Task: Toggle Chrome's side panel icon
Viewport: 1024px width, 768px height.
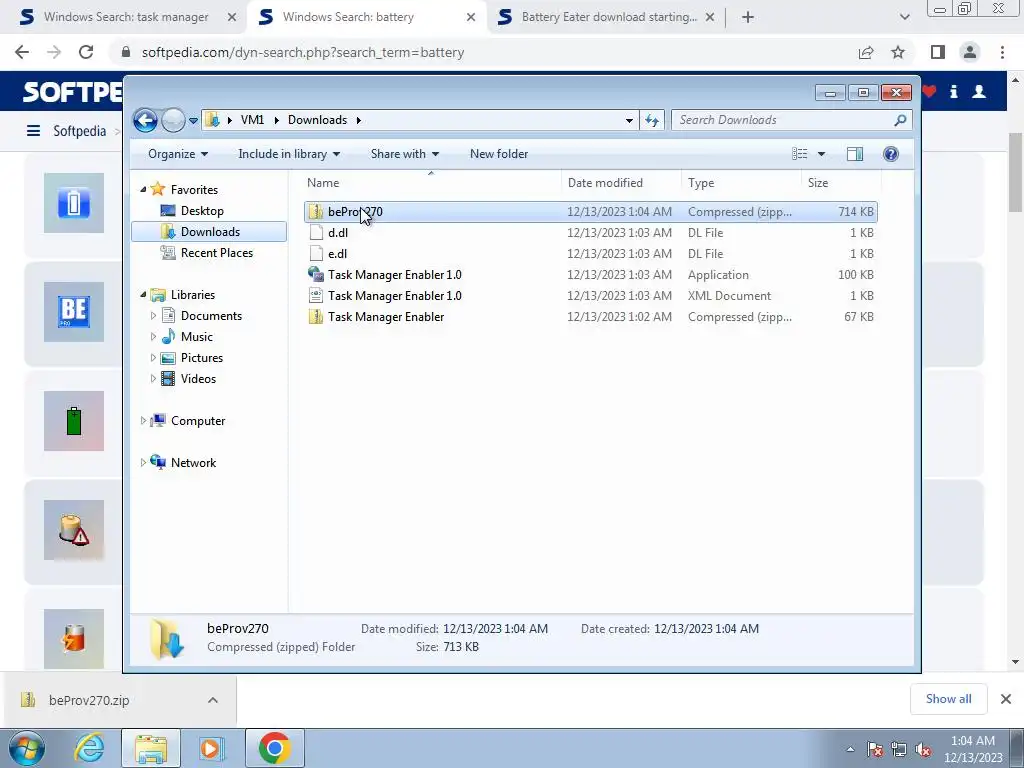Action: click(938, 52)
